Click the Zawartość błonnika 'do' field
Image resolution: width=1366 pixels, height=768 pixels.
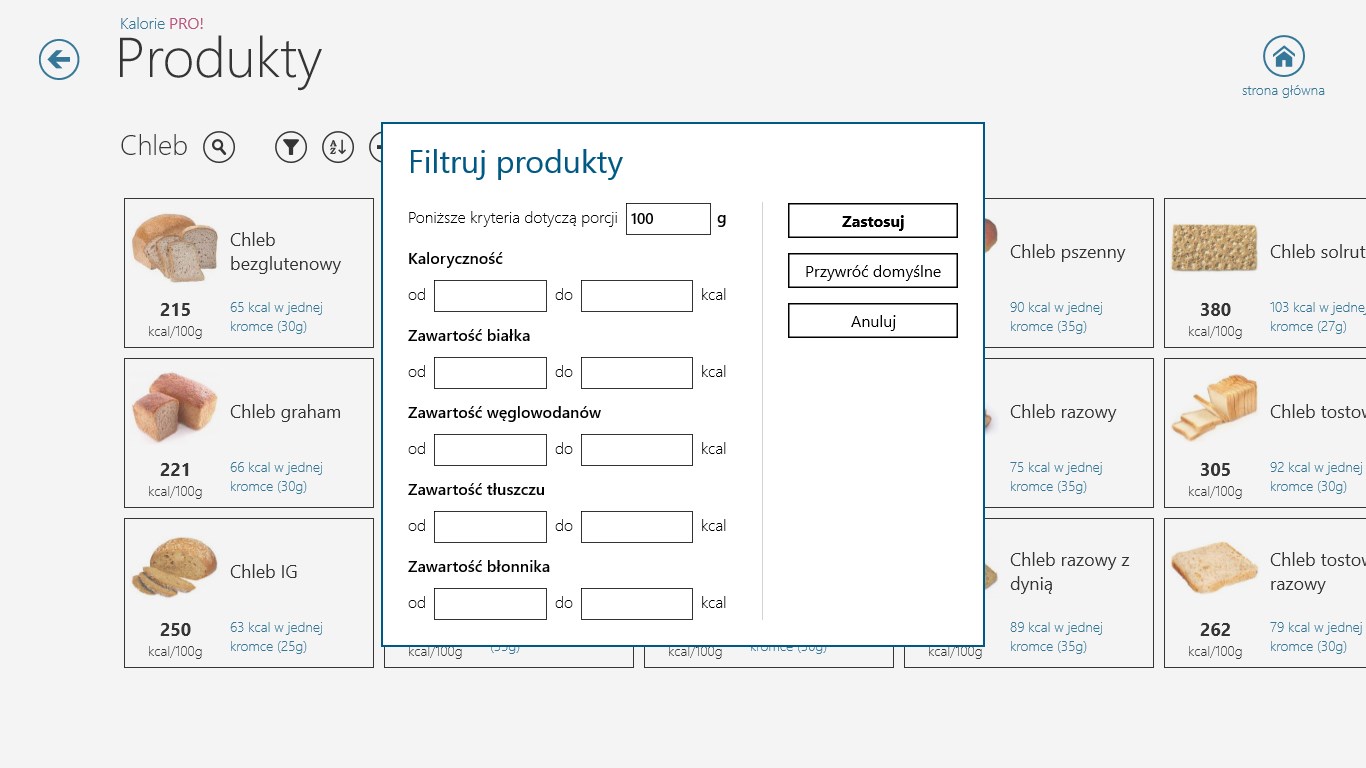coord(636,604)
